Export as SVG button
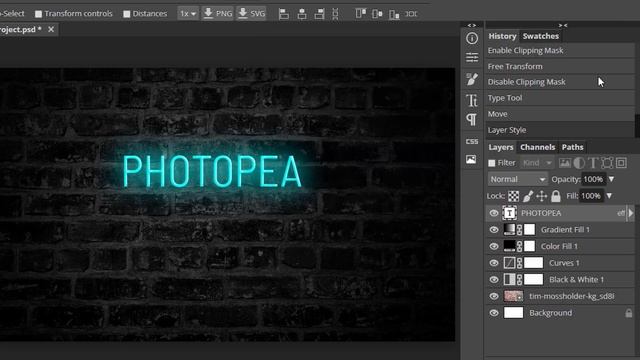The image size is (640, 360). tap(251, 14)
